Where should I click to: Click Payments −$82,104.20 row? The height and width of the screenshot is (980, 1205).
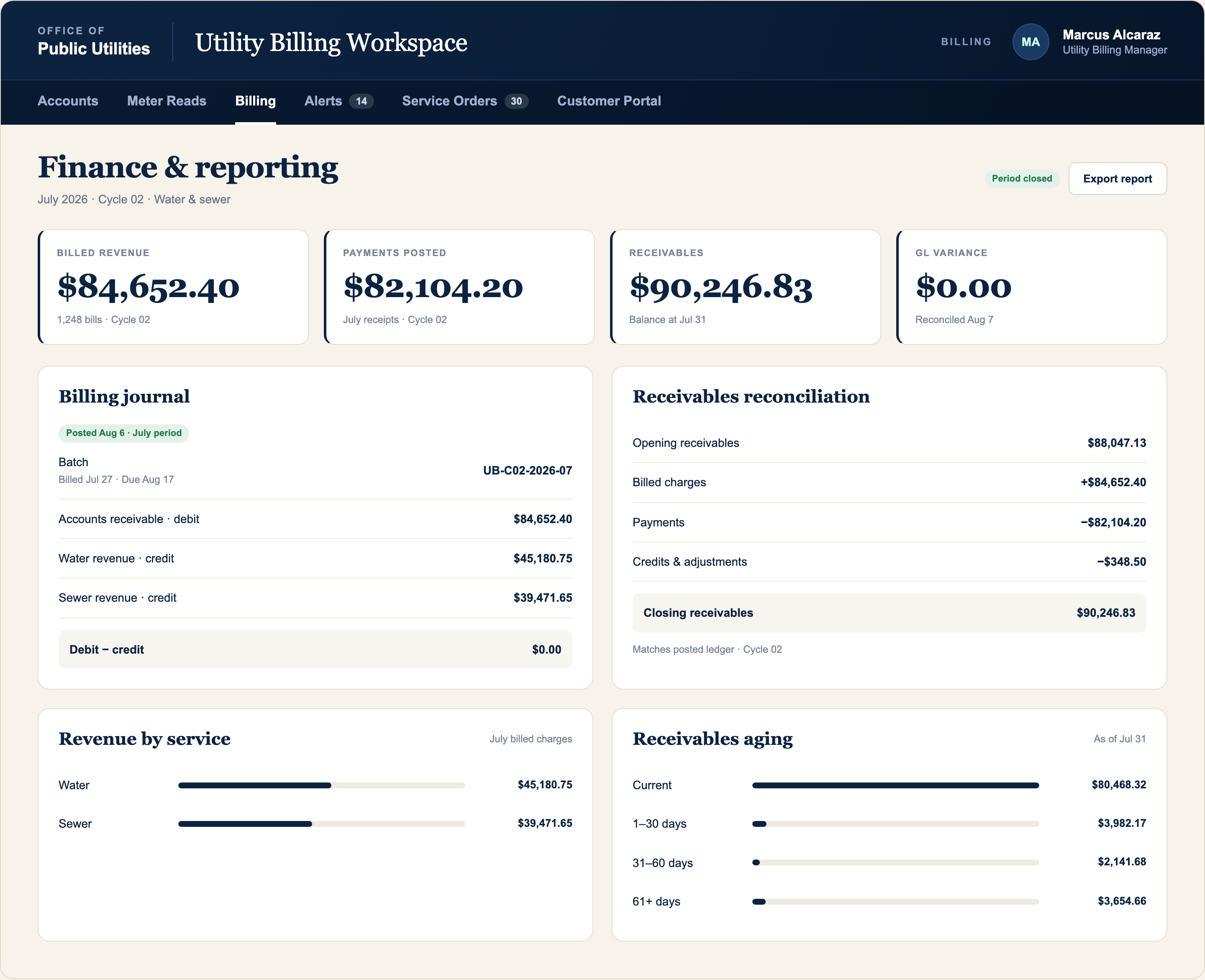889,523
